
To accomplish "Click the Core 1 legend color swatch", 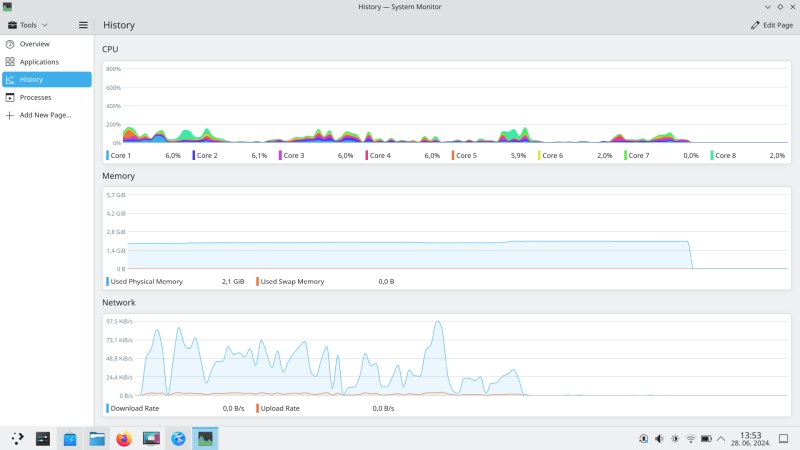I will (x=108, y=156).
